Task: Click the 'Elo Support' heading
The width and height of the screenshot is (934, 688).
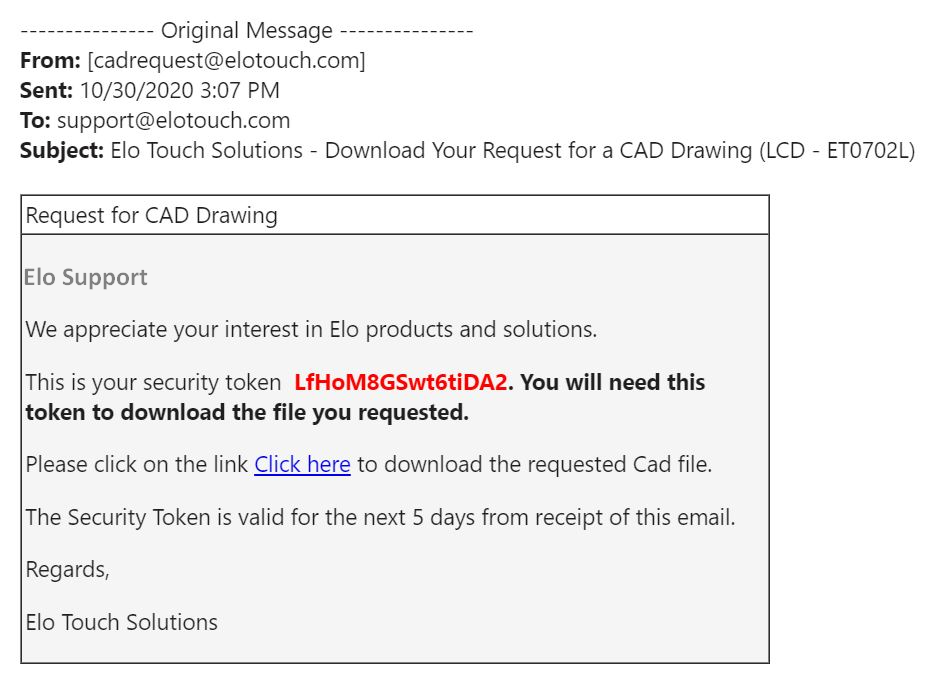Action: click(x=85, y=278)
